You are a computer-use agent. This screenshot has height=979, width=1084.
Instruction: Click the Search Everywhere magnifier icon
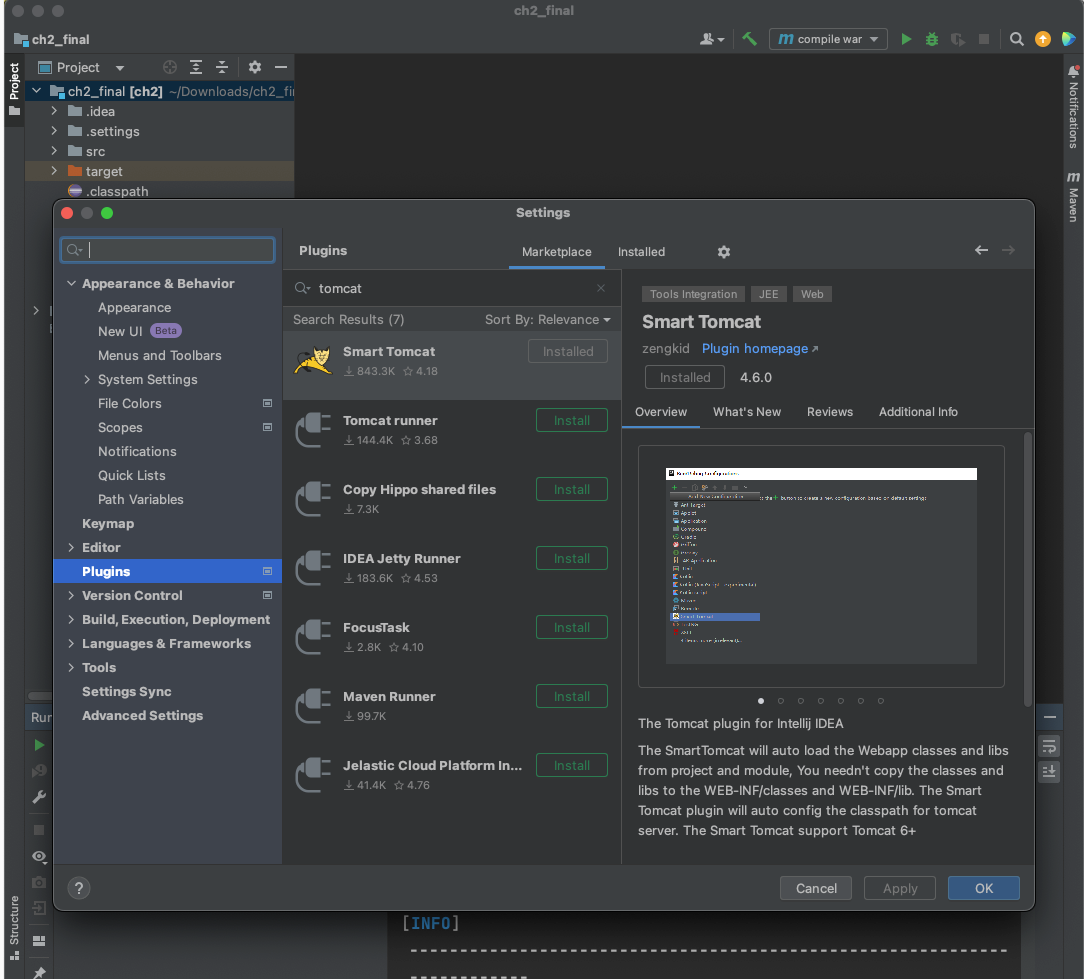coord(1016,39)
